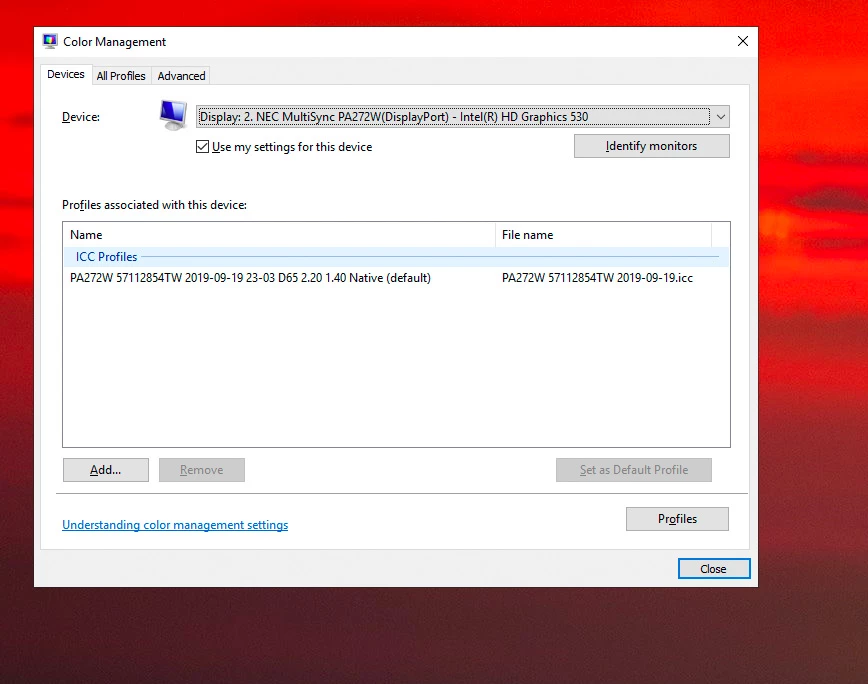The width and height of the screenshot is (868, 684).
Task: Sort by the Name column header
Action: click(279, 235)
